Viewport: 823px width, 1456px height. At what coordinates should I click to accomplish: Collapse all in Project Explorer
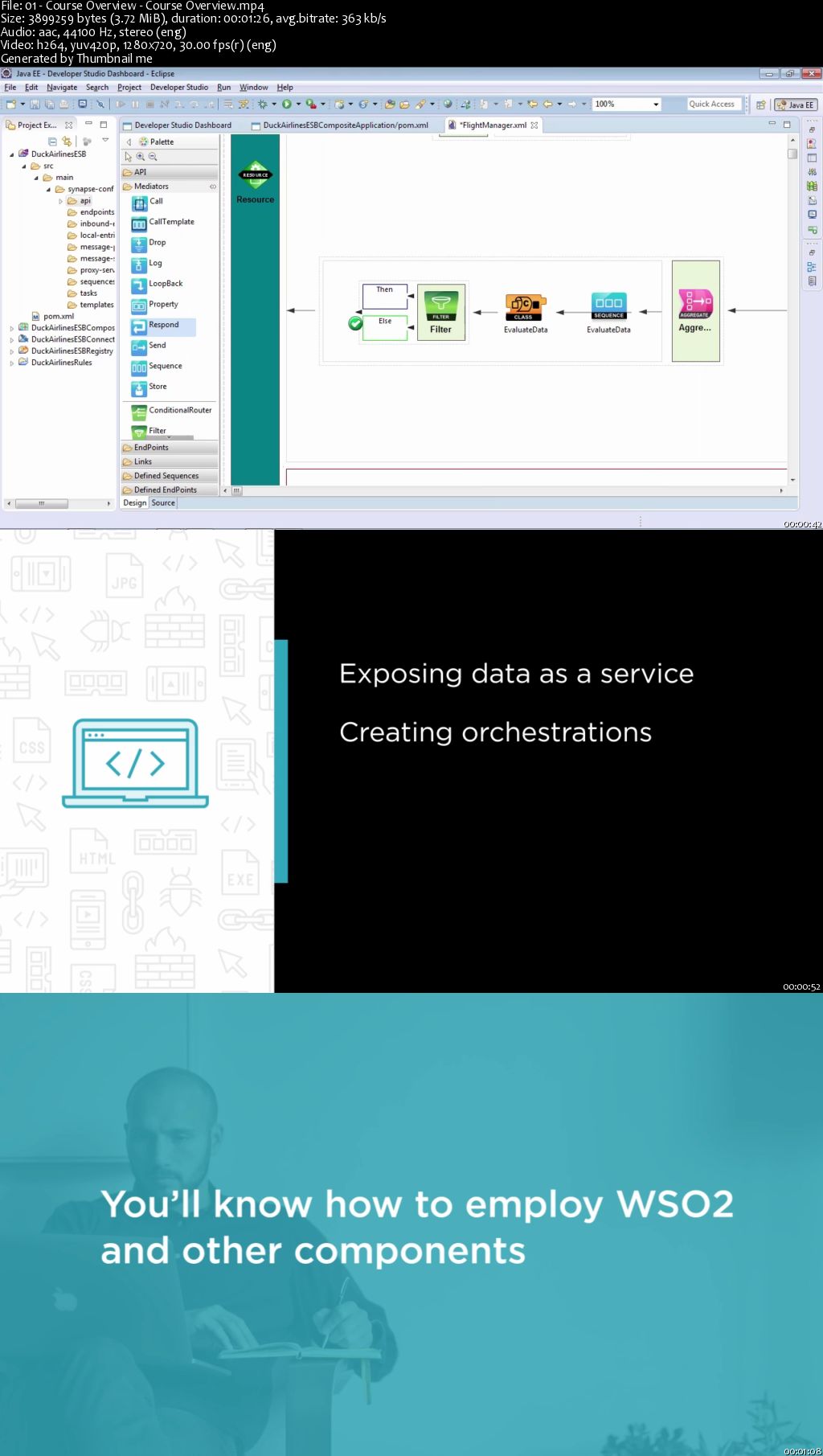point(52,141)
